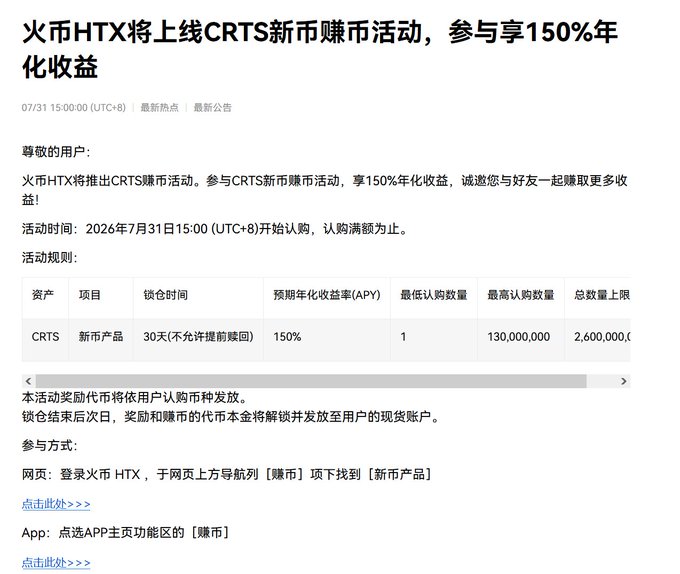Click the table's right scroll arrow
680x574 pixels.
(624, 381)
